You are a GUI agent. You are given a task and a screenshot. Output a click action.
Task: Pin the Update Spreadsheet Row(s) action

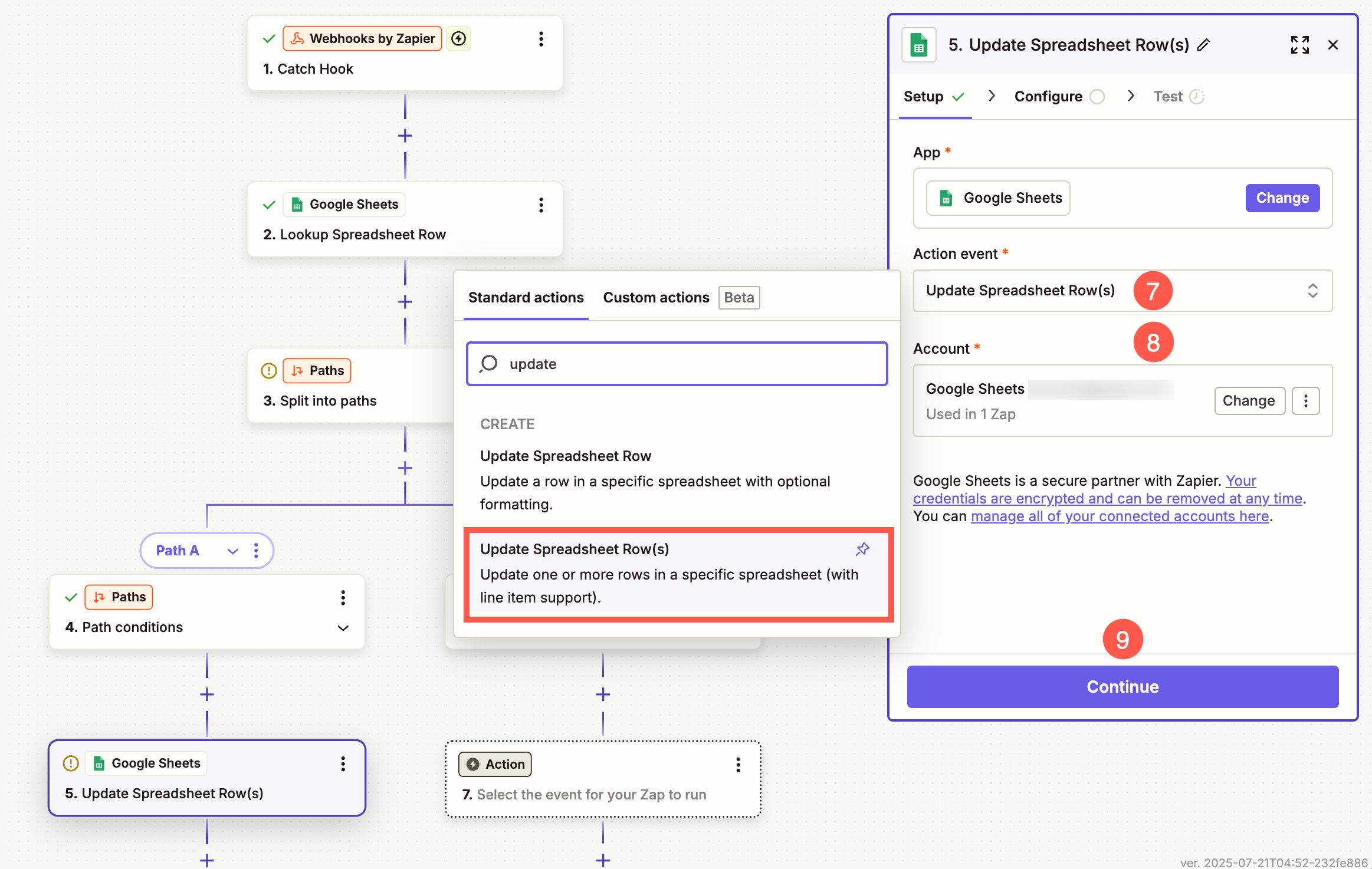click(x=863, y=549)
